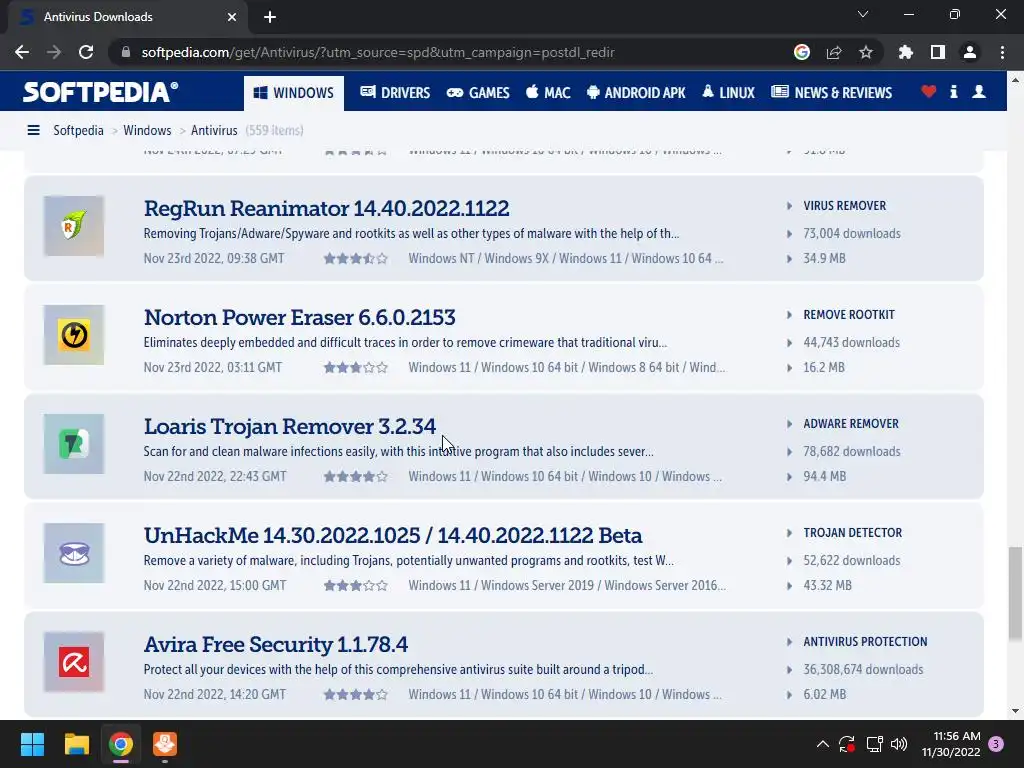Open the taskbar clock showing 11:56 AM
Screen dimensions: 1024x768
coord(951,744)
